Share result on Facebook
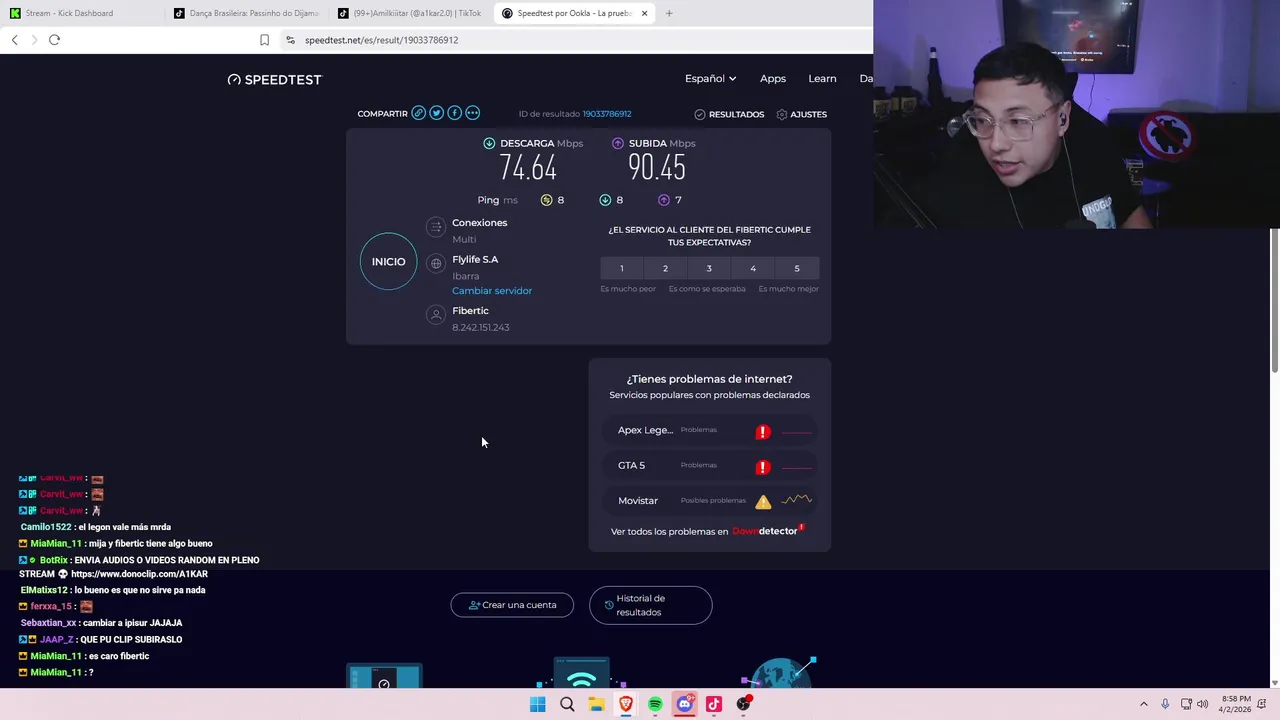This screenshot has height=720, width=1280. (454, 113)
